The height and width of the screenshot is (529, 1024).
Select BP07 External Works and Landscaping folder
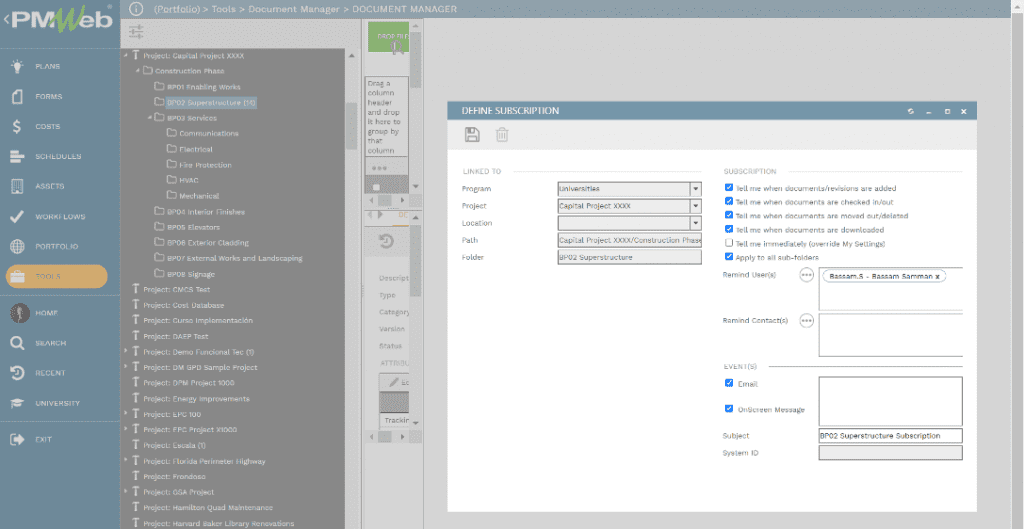coord(234,259)
